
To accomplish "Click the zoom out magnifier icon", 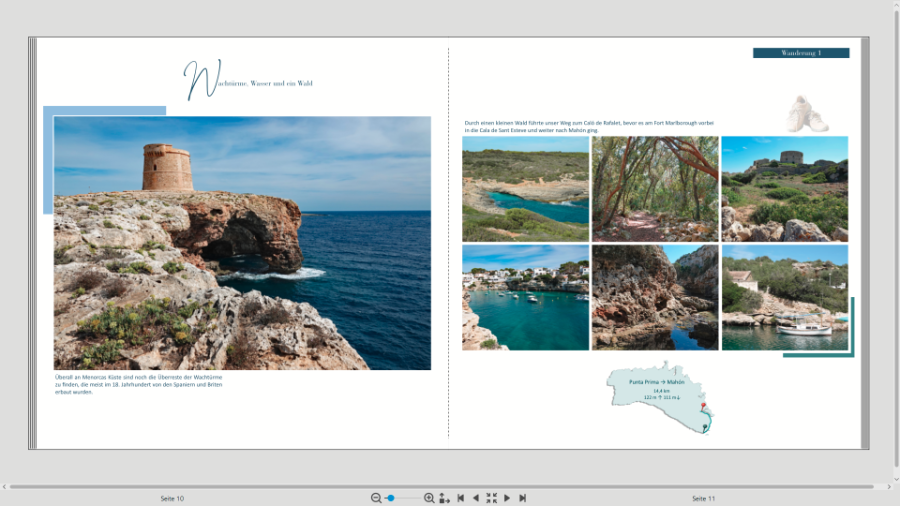I will pyautogui.click(x=376, y=498).
